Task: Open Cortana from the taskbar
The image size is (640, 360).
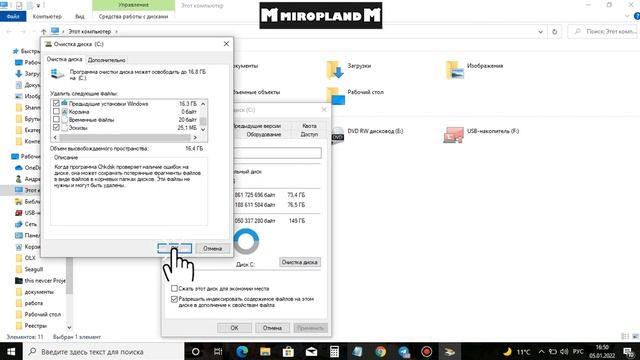Action: click(x=196, y=351)
